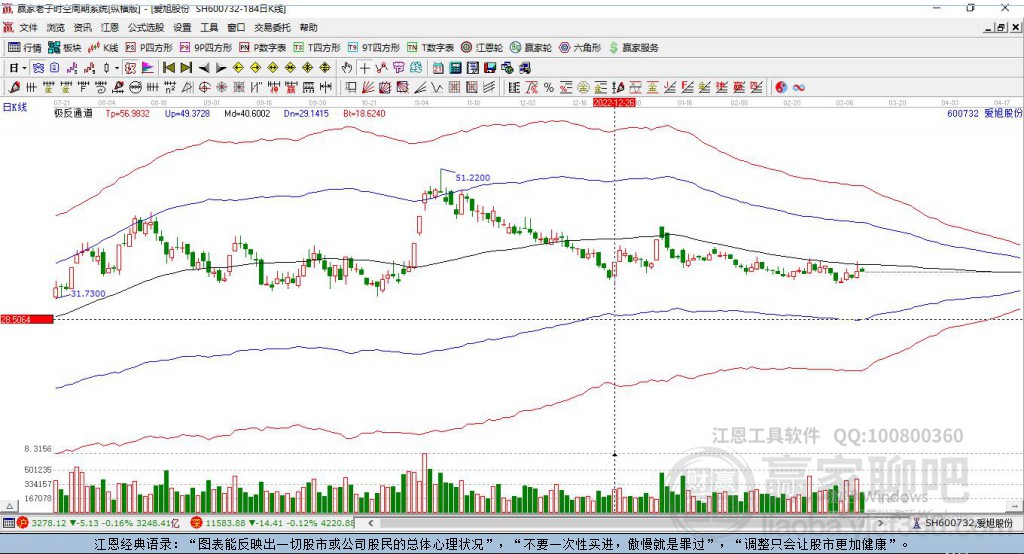The width and height of the screenshot is (1024, 554).
Task: Click the 沪 Shanghai index icon
Action: coord(23,523)
